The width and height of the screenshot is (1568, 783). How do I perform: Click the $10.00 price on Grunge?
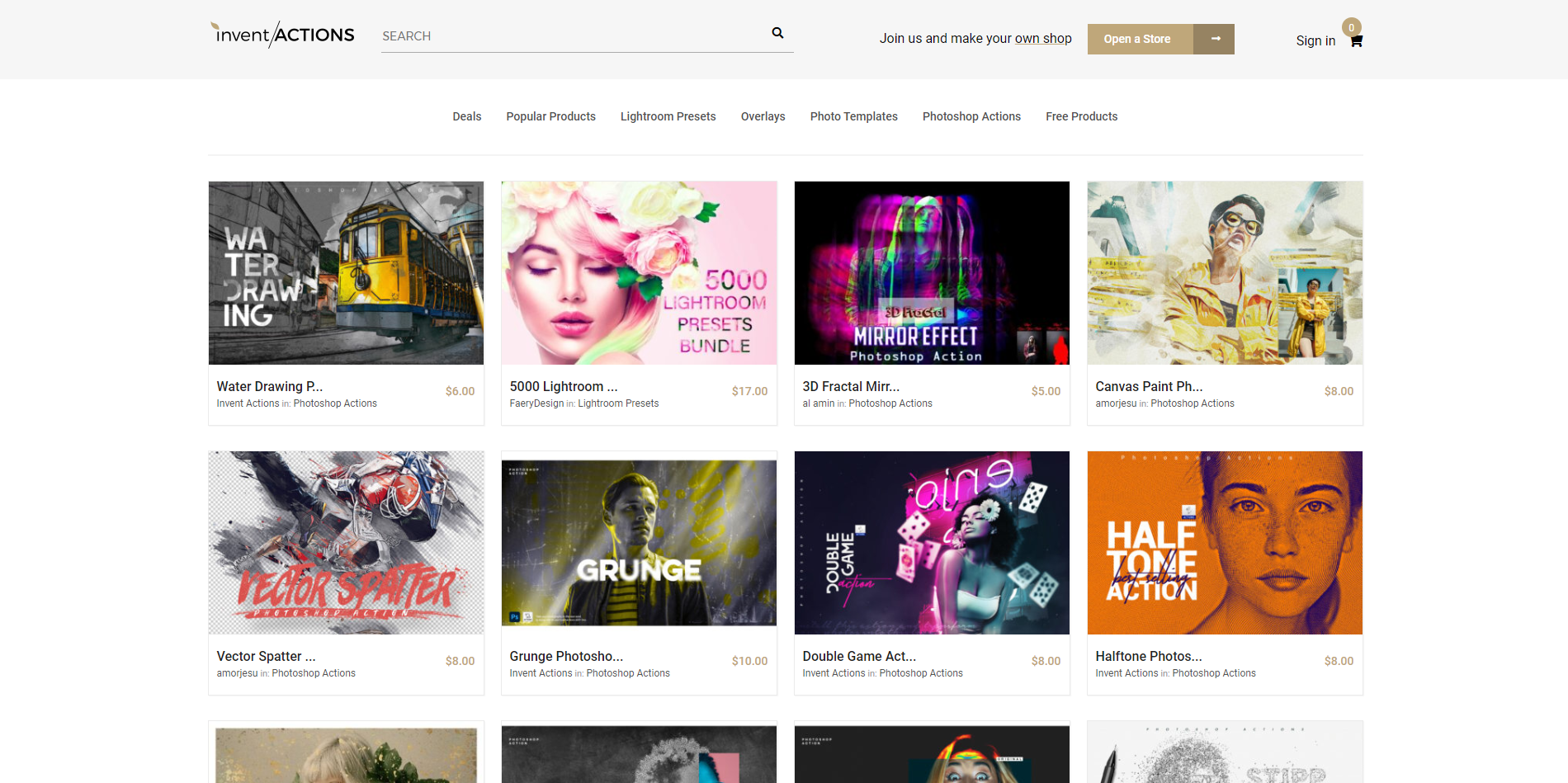point(749,661)
